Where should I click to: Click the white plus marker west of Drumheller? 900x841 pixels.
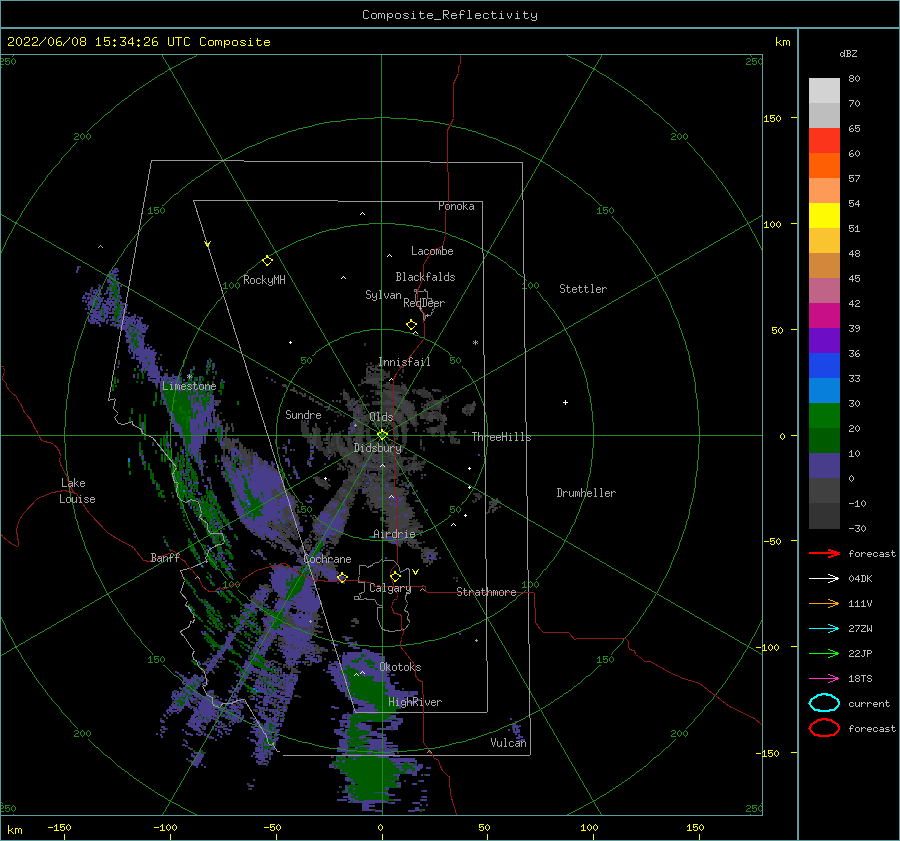pos(565,402)
